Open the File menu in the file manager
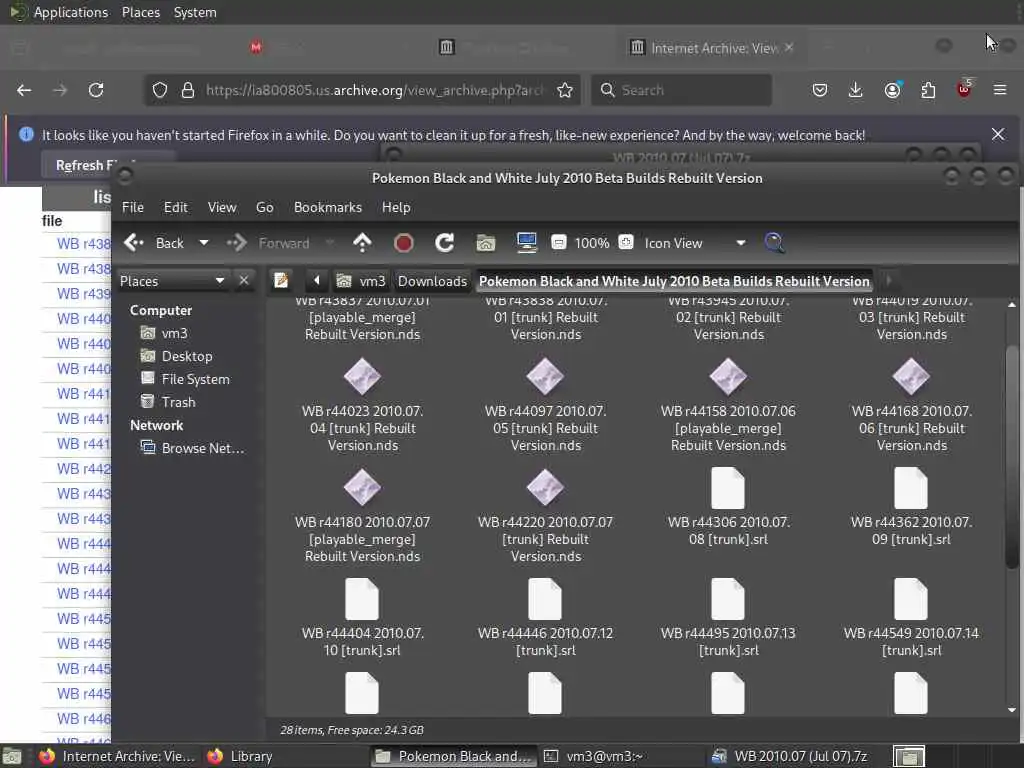 (133, 207)
